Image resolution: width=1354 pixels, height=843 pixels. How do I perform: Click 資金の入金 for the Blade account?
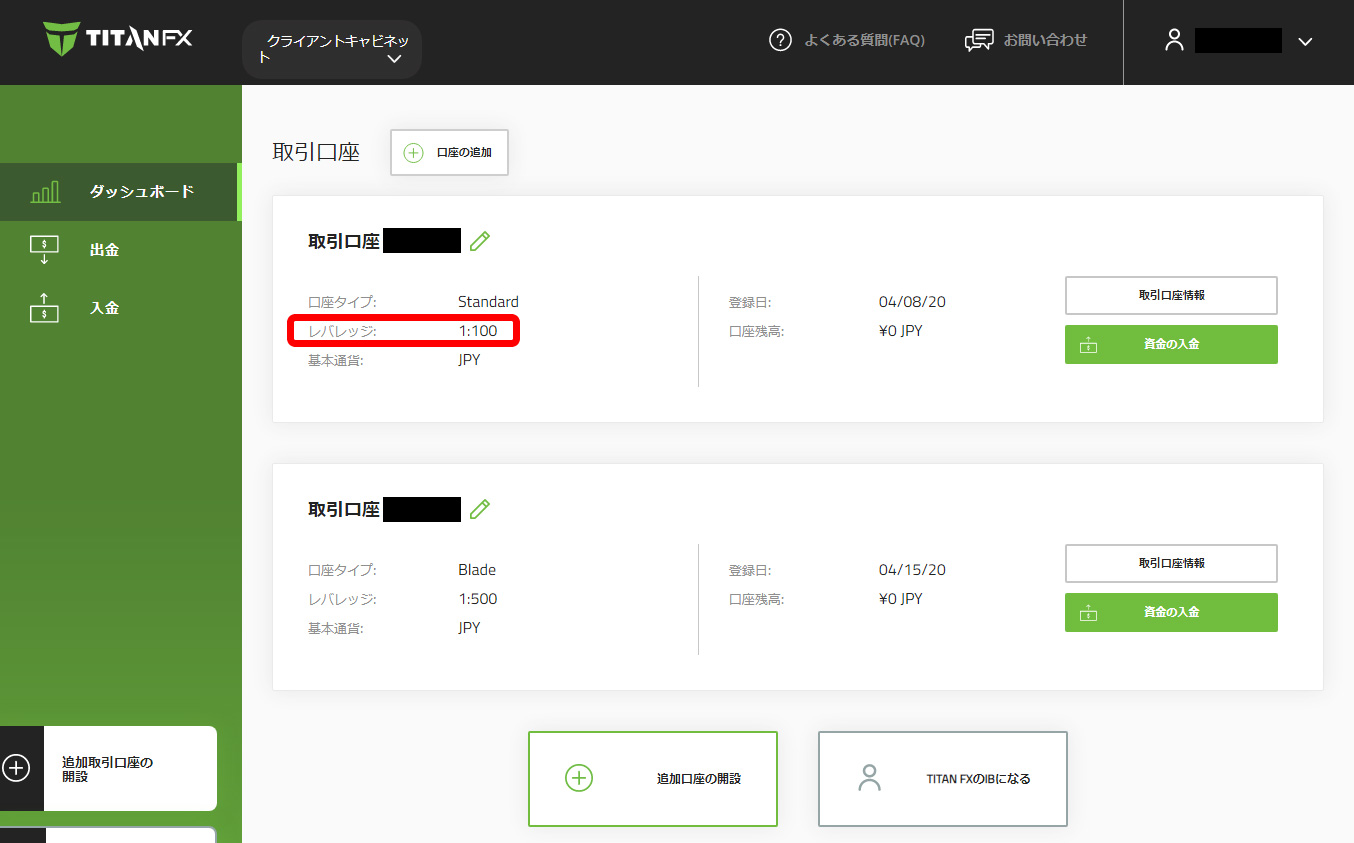pos(1171,612)
